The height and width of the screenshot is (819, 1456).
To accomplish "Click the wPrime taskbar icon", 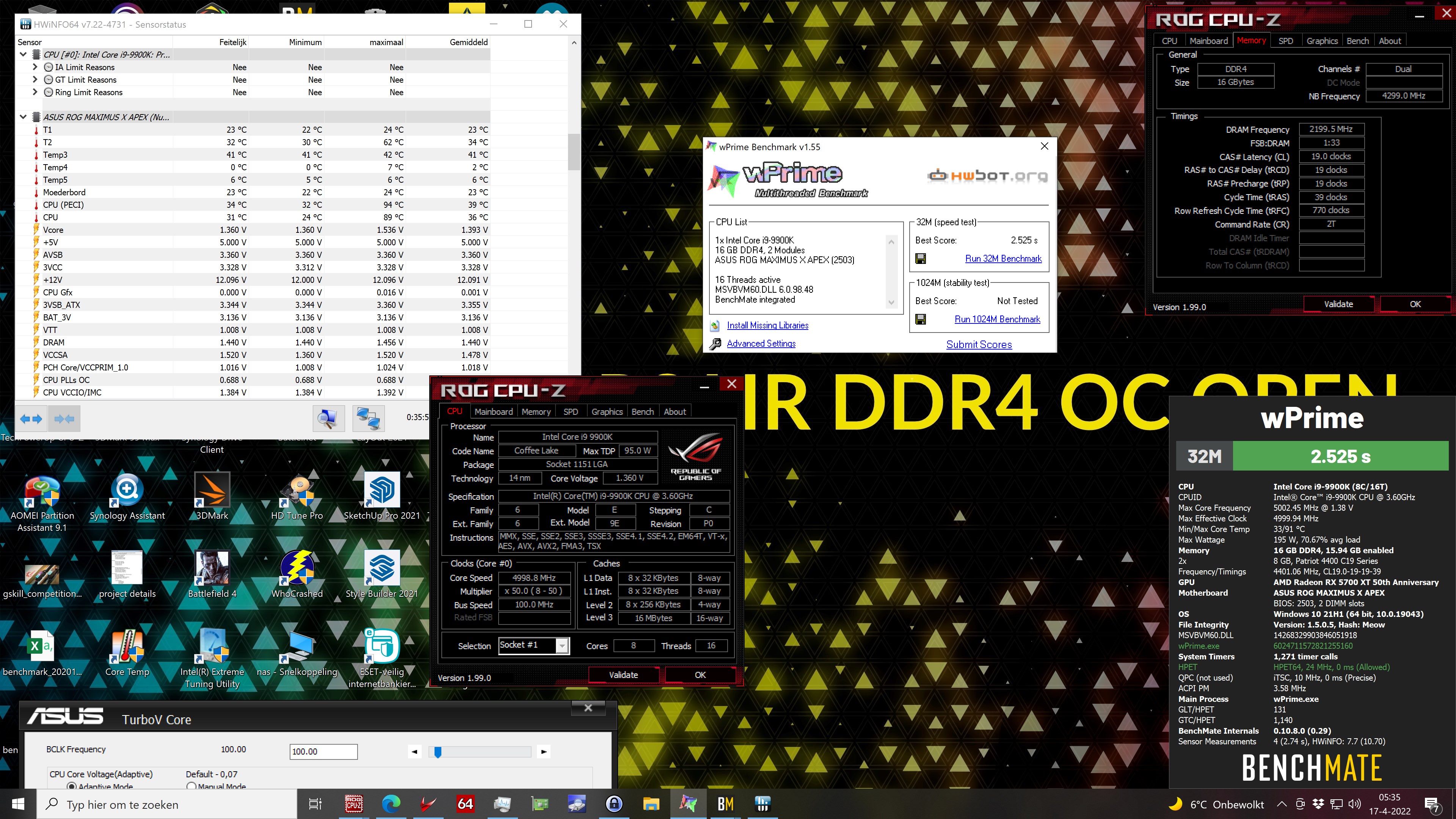I will [689, 803].
